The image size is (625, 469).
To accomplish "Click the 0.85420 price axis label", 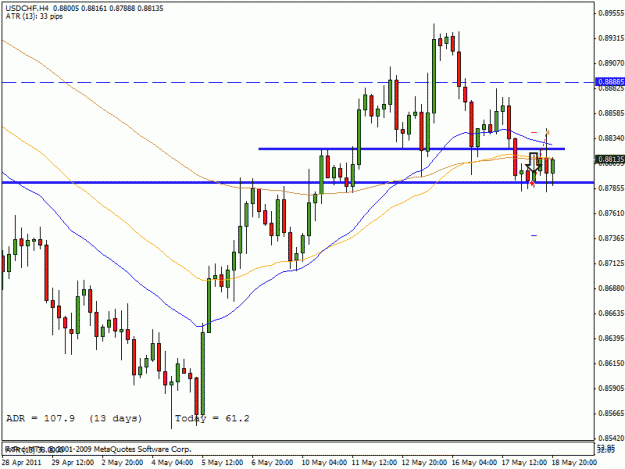I will 611,438.
